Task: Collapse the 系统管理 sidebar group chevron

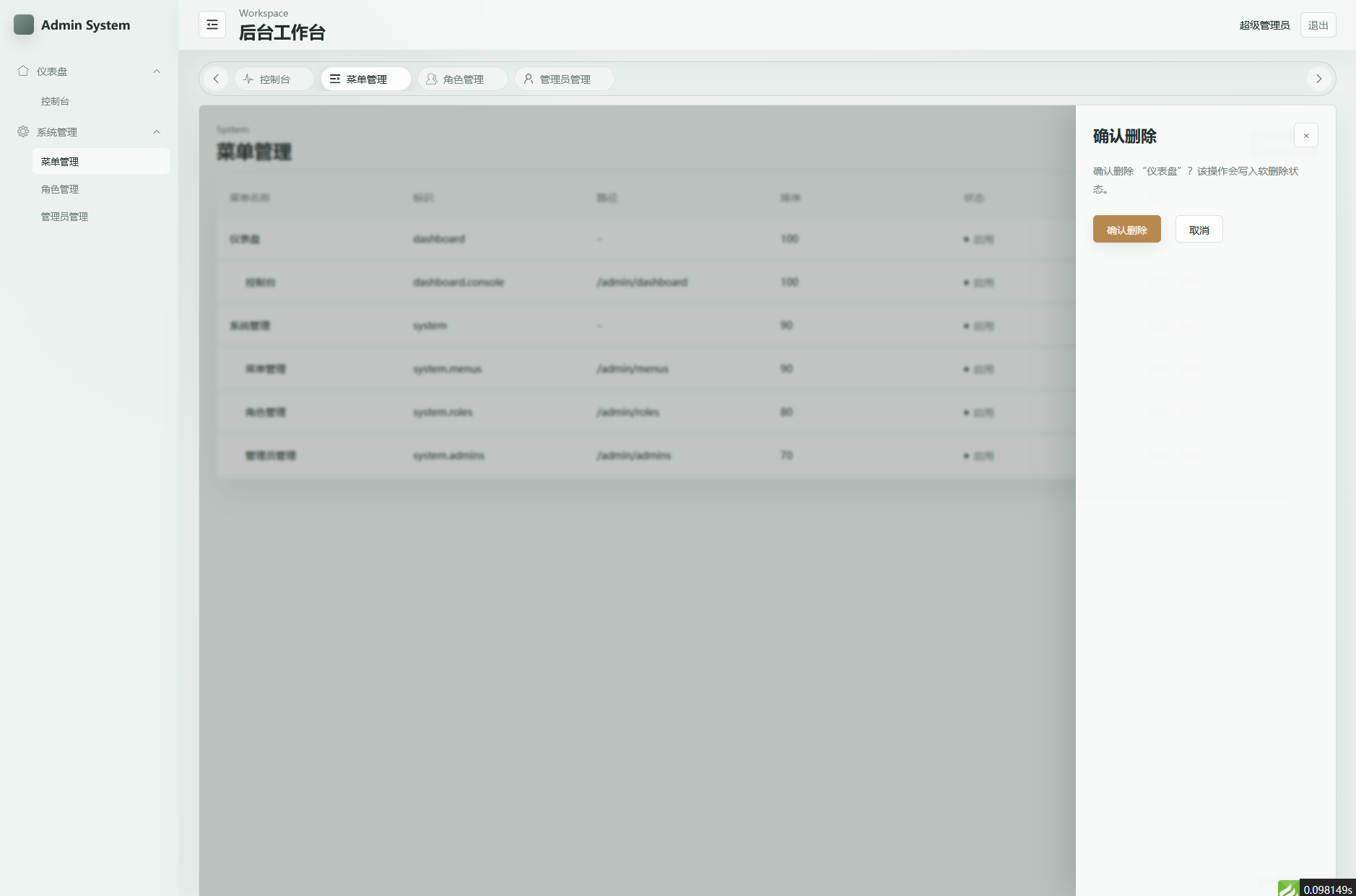Action: 157,131
